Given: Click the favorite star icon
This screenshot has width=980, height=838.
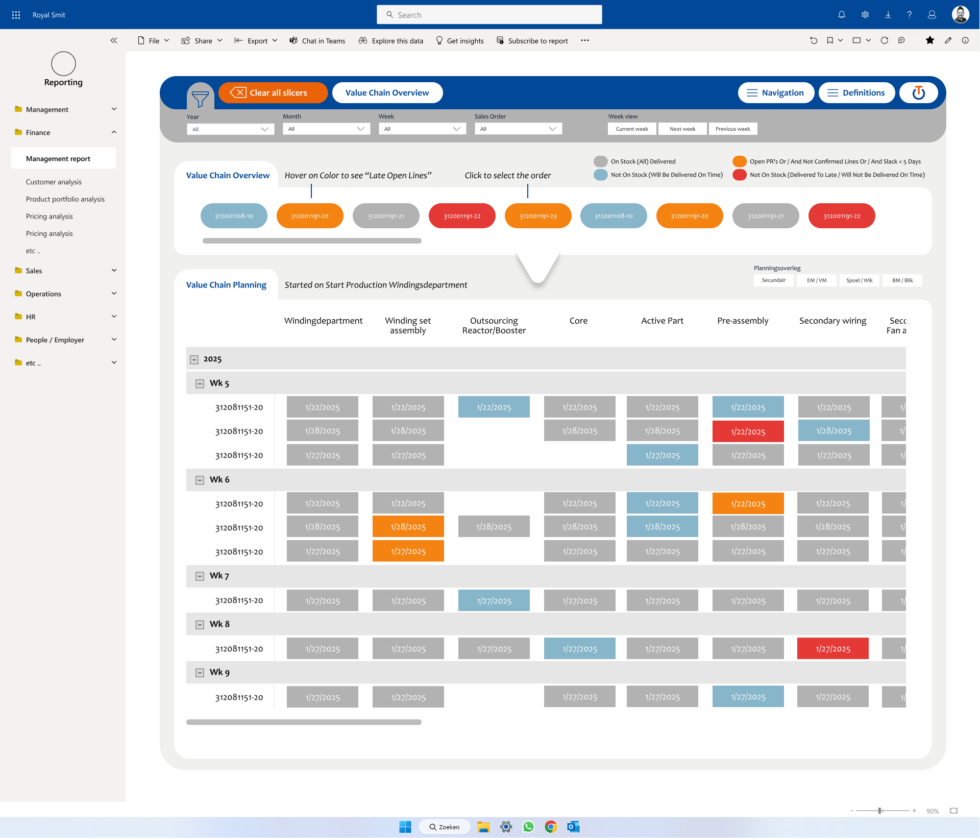Looking at the screenshot, I should click(x=930, y=41).
